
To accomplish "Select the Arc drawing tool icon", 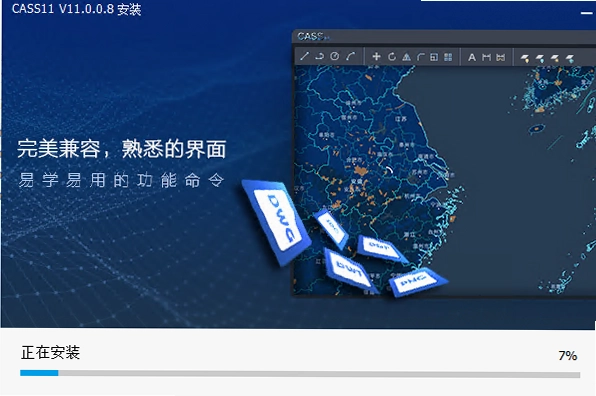I will (350, 56).
